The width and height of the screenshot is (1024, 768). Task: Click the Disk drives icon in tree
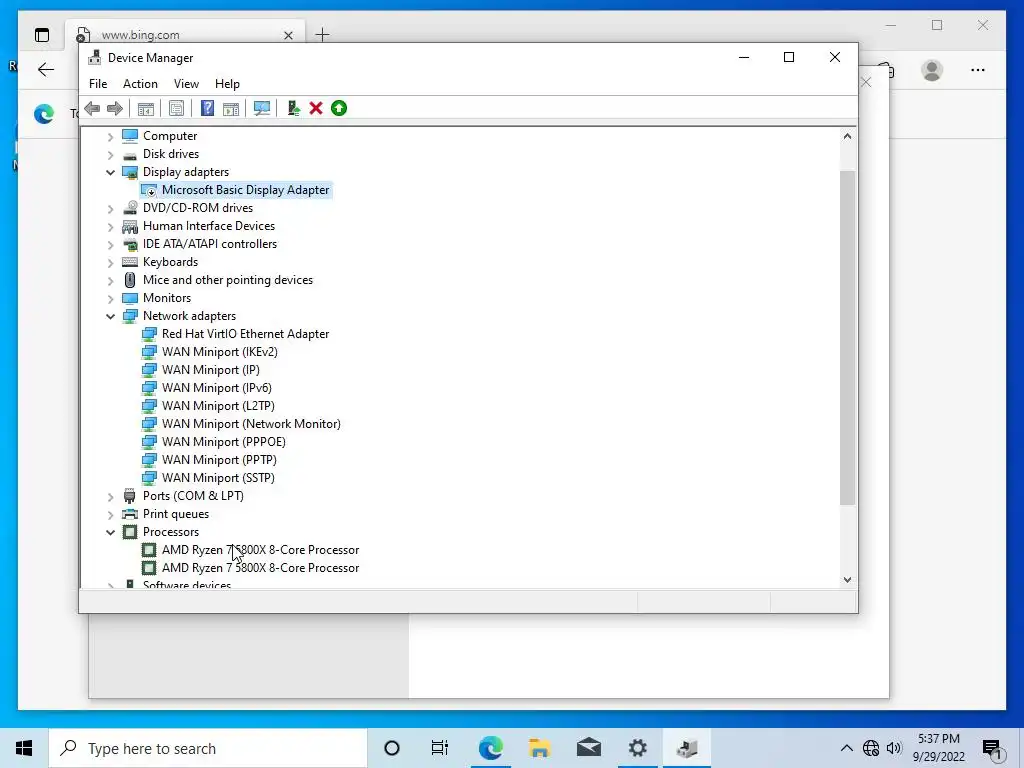(x=130, y=155)
